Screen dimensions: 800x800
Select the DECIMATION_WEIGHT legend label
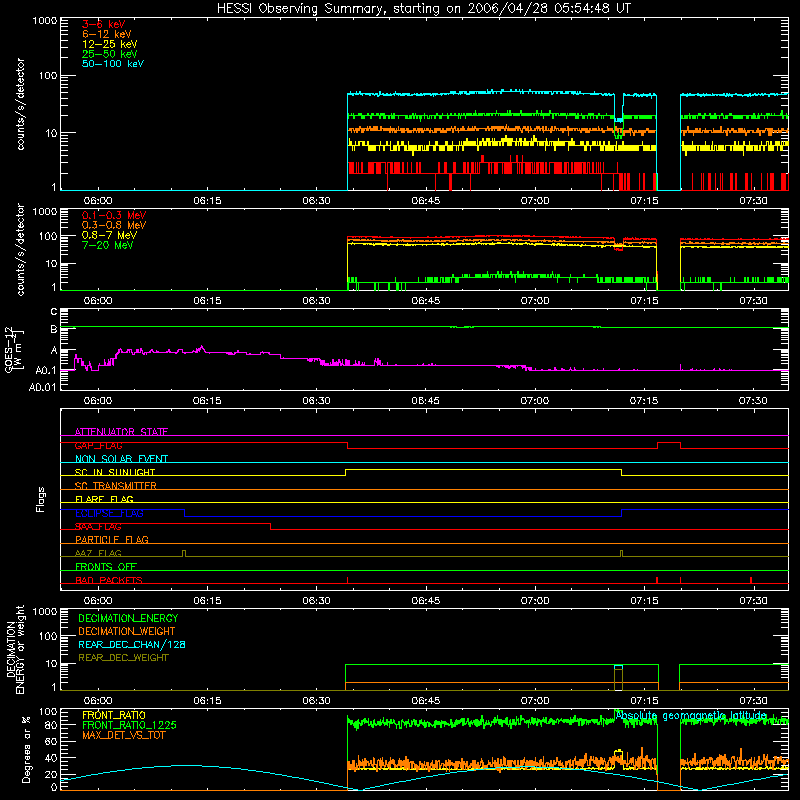coord(127,631)
